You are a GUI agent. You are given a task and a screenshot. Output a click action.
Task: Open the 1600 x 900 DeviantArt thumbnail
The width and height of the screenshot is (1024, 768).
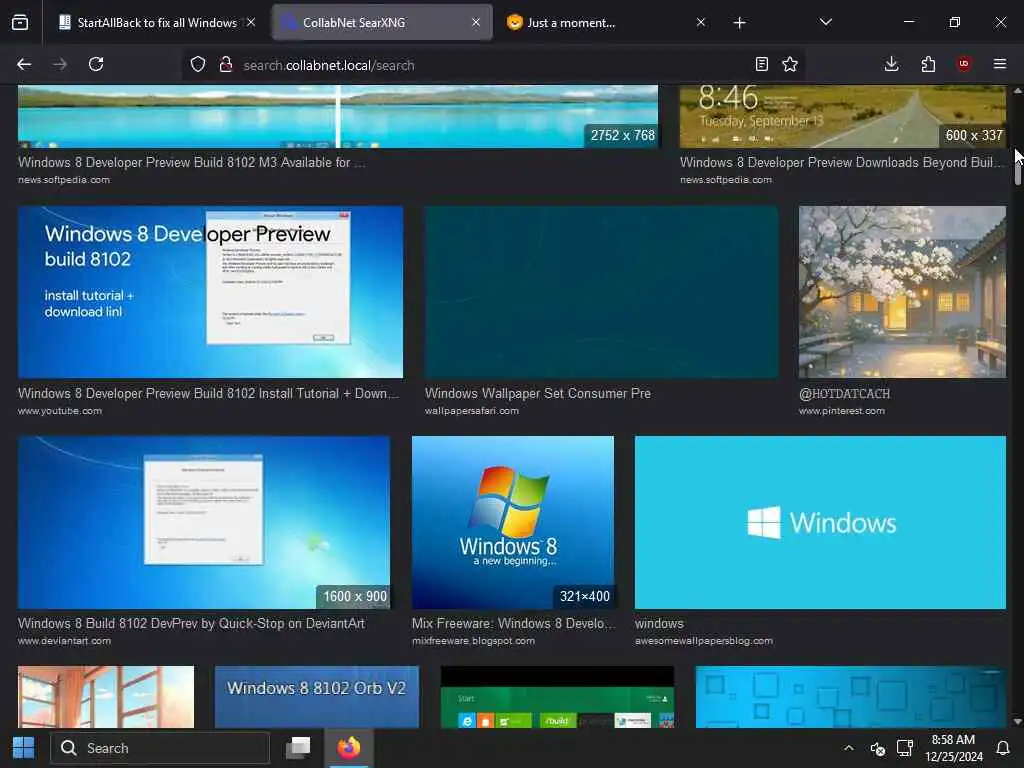point(204,522)
